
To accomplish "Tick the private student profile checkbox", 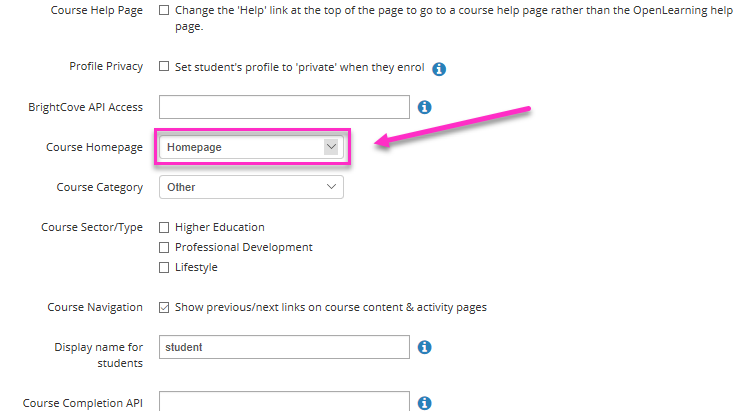I will 164,66.
